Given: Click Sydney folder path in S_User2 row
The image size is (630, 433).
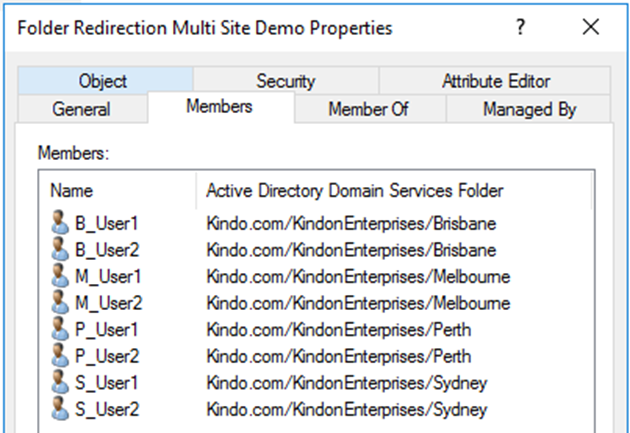Looking at the screenshot, I should coord(347,409).
